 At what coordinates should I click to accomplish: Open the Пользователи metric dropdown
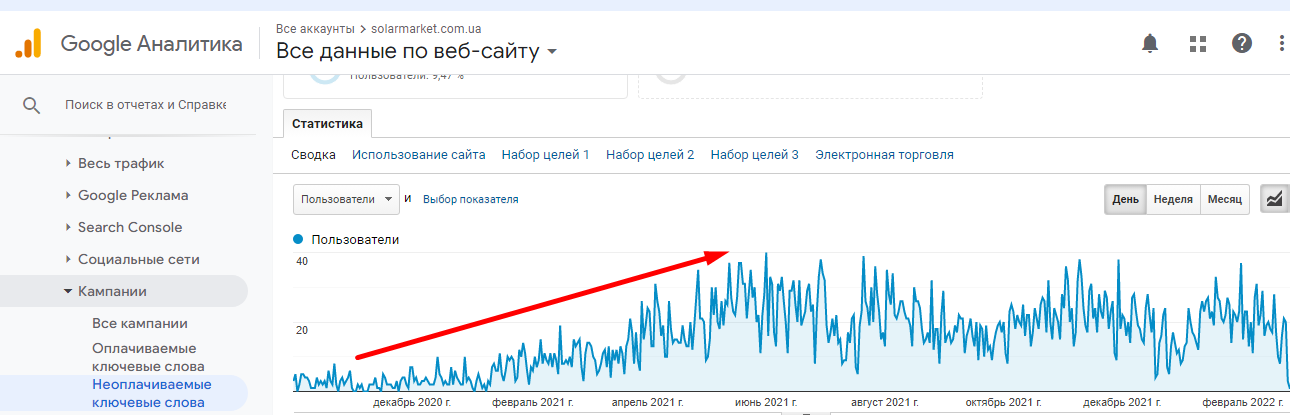tap(346, 199)
